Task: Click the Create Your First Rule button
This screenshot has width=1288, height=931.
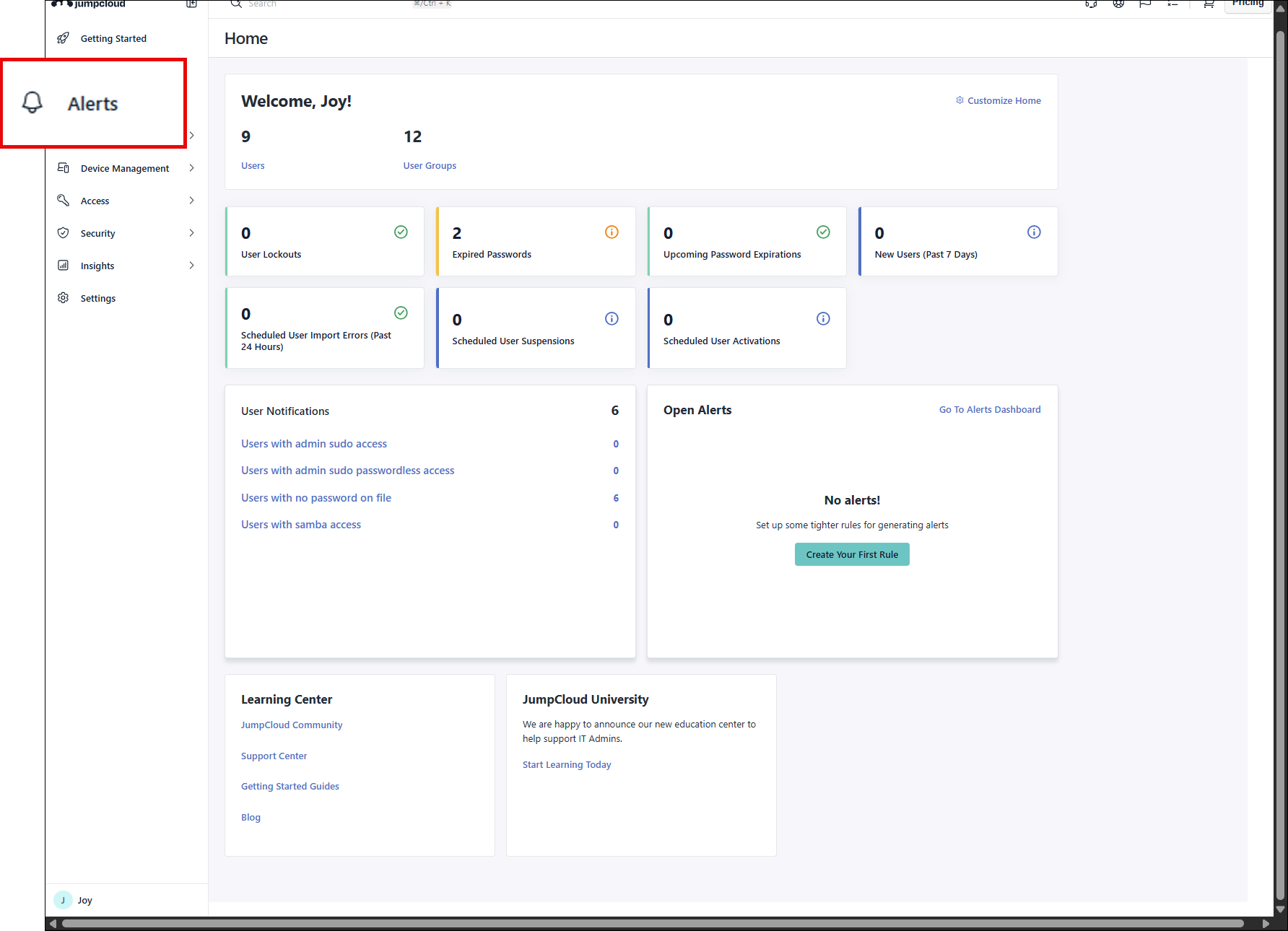Action: pos(852,554)
